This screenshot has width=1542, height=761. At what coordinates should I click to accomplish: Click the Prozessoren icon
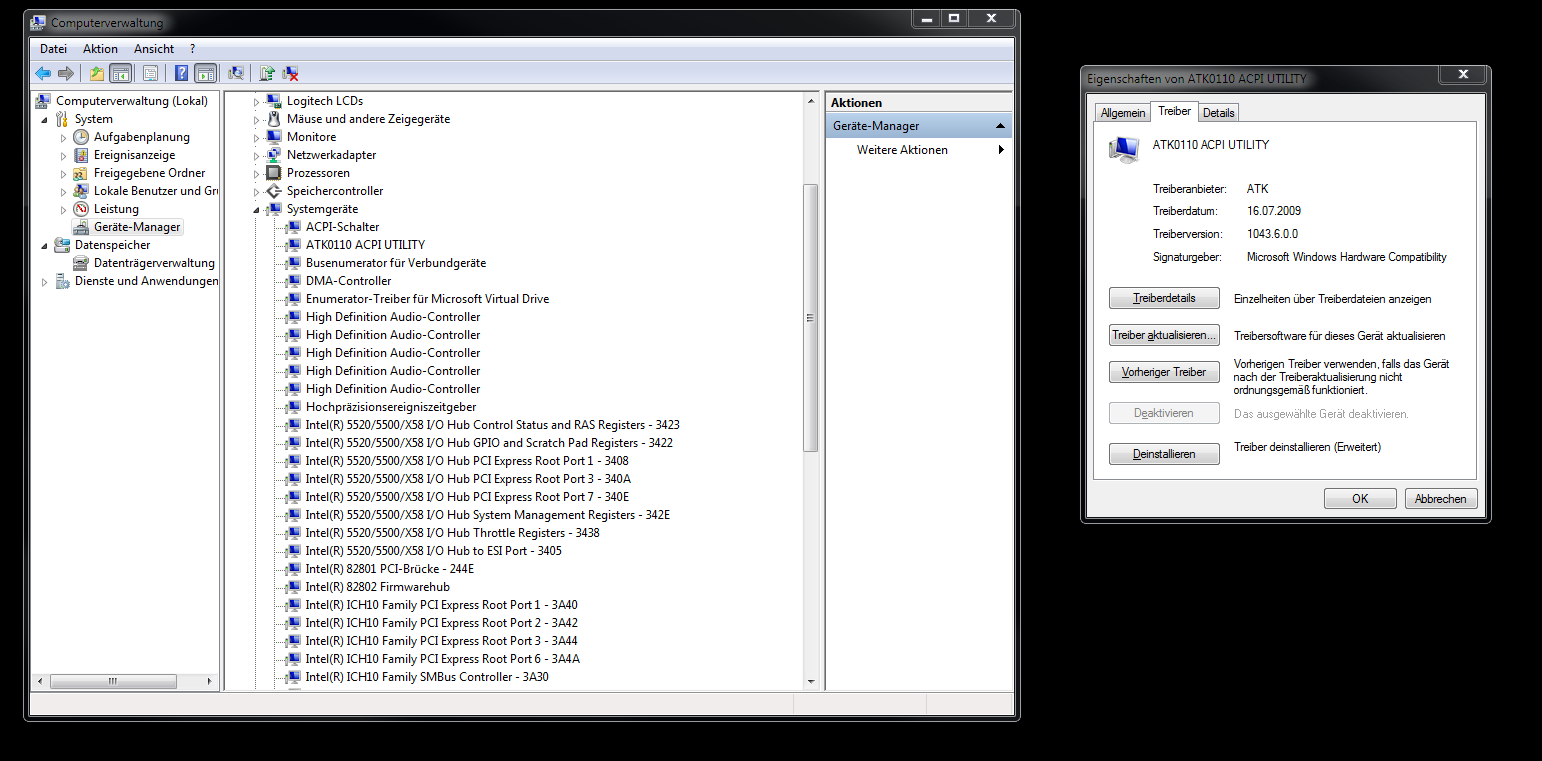[274, 173]
